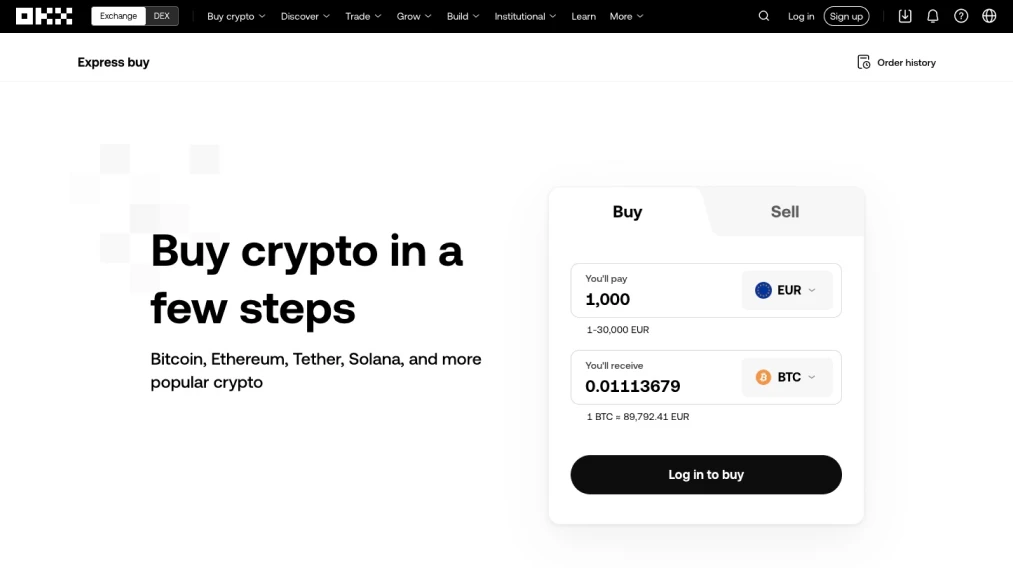The width and height of the screenshot is (1013, 568).
Task: Open the BTC crypto selector dropdown
Action: [787, 377]
